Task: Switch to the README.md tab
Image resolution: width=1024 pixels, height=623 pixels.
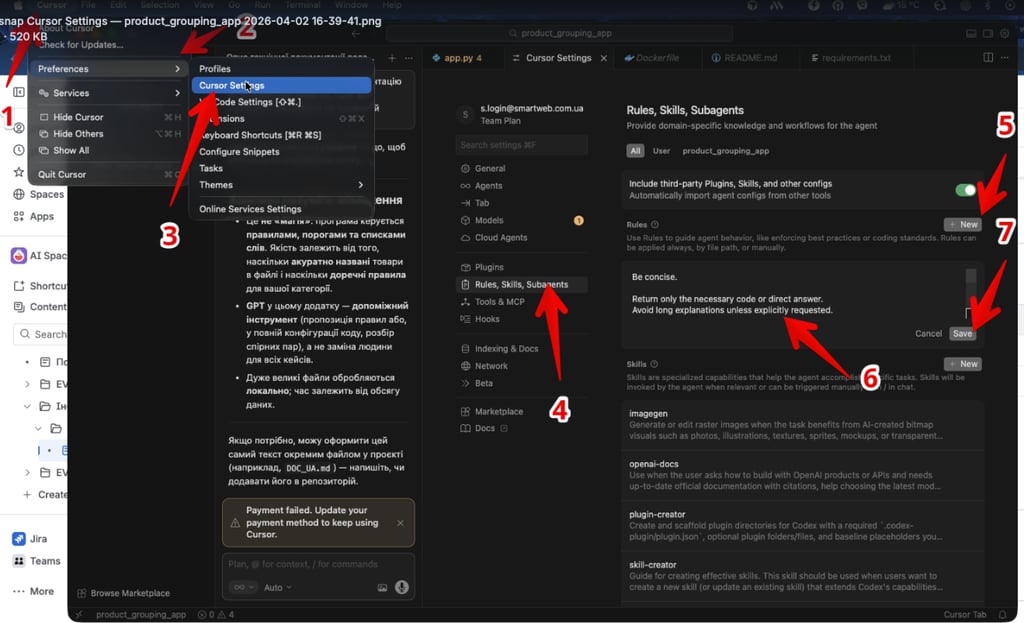Action: (x=750, y=58)
